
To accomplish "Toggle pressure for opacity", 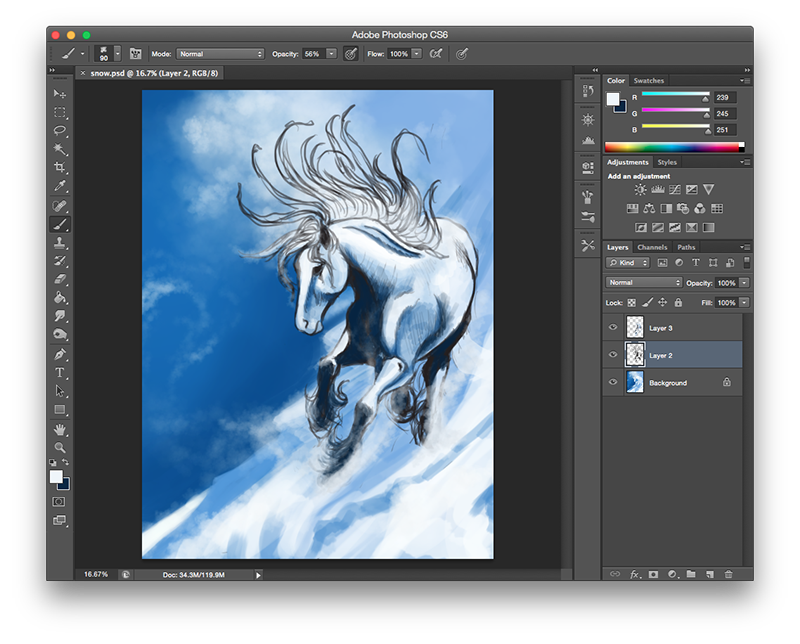I will coord(351,54).
